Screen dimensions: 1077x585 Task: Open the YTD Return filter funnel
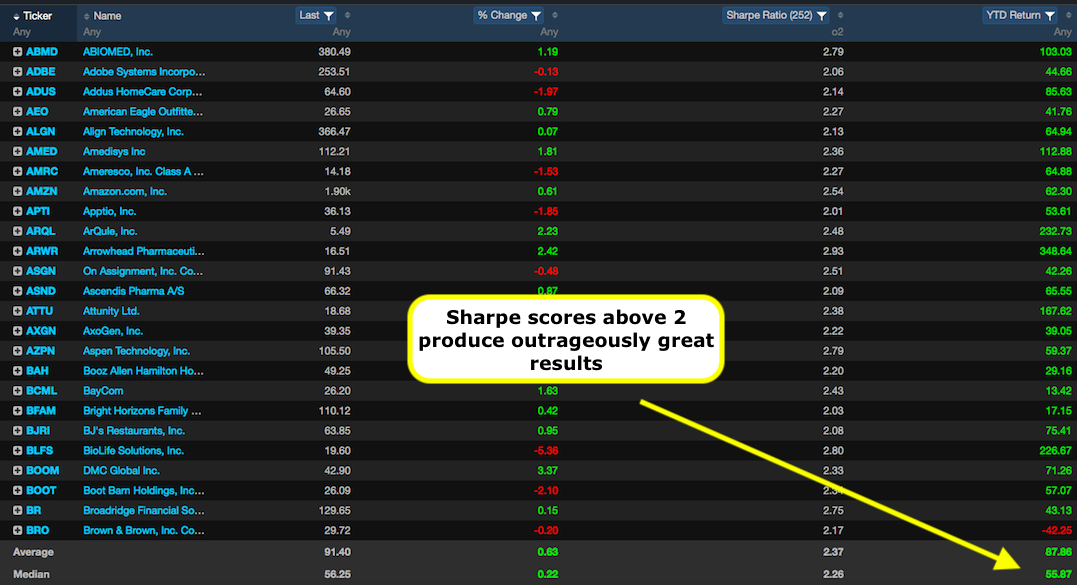(1050, 15)
